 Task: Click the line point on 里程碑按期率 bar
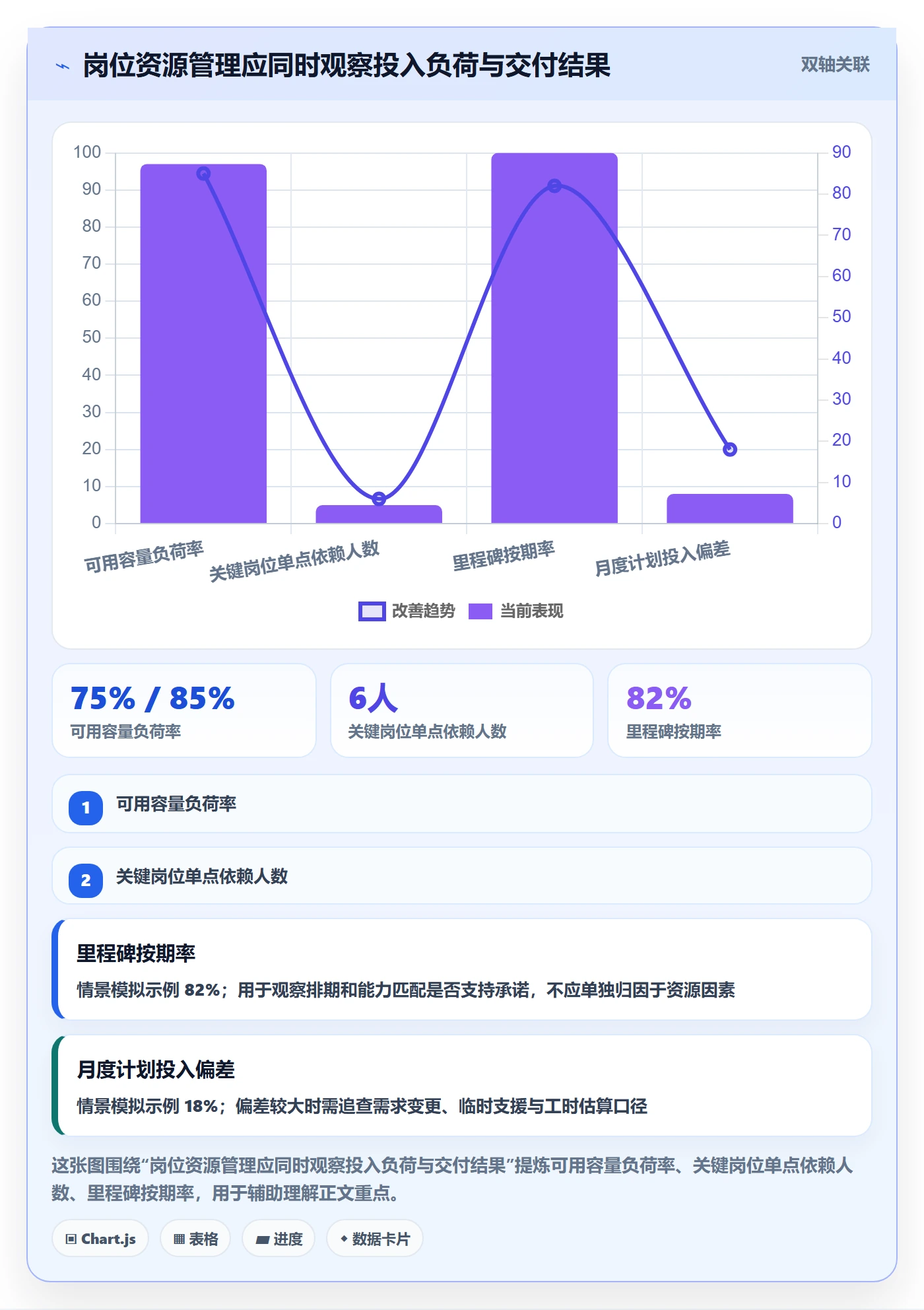coord(554,186)
